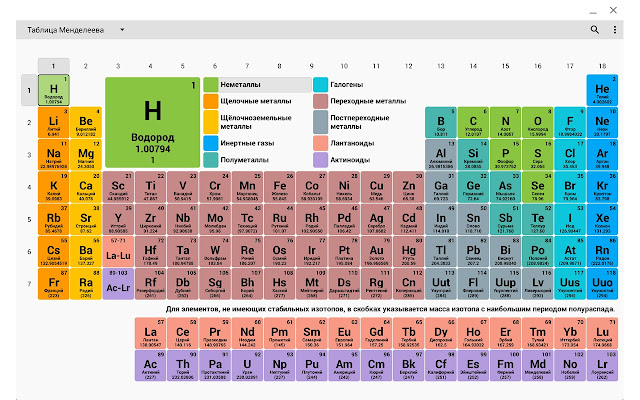Image resolution: width=640 pixels, height=400 pixels.
Task: Open the search magnifier icon
Action: pos(594,29)
